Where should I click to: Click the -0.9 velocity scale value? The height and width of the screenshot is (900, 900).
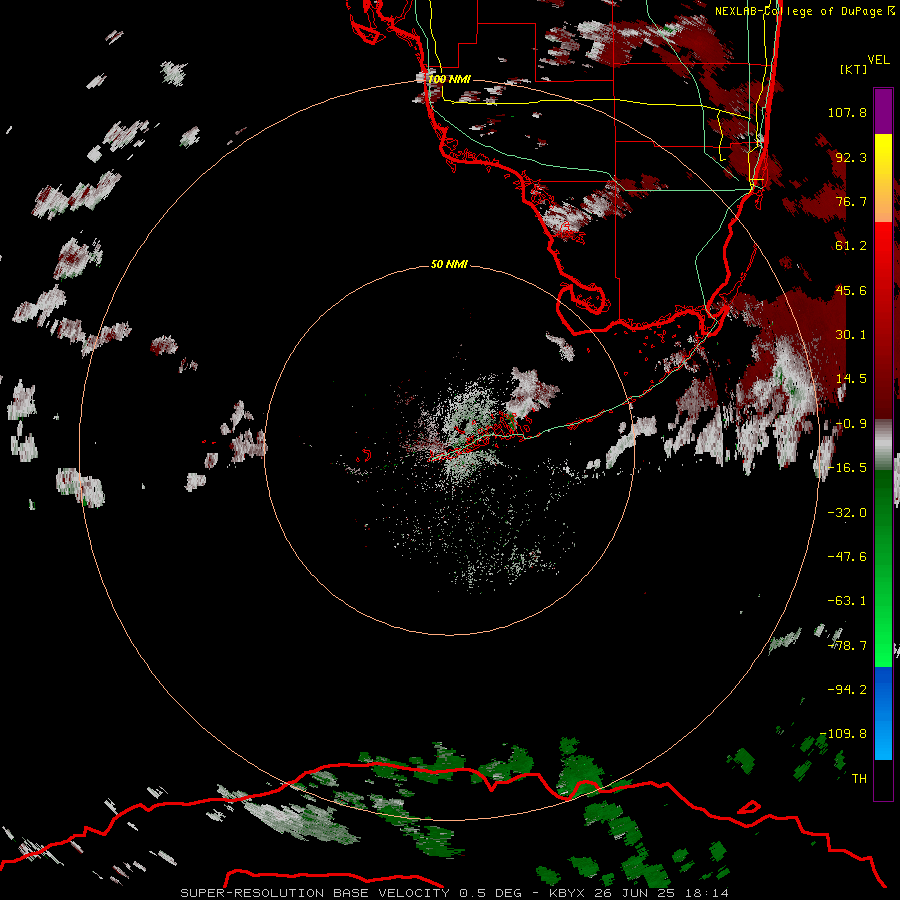click(x=851, y=424)
